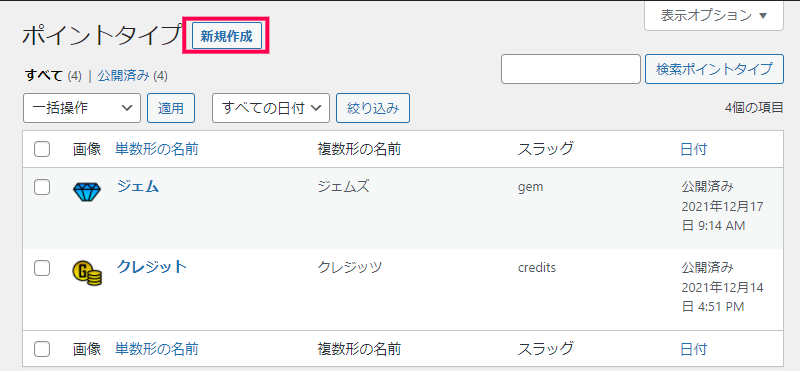Click the 新規作成 button
The image size is (800, 371).
coord(226,36)
